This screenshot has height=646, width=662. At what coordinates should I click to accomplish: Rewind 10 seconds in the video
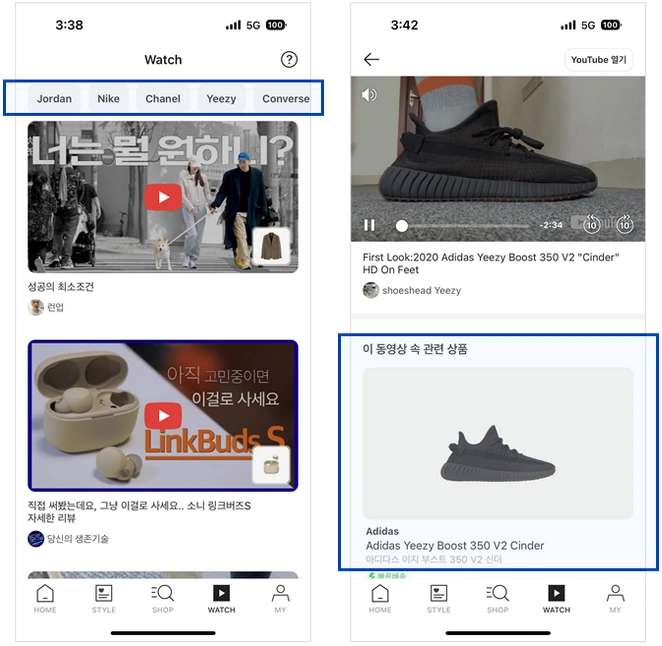(591, 224)
